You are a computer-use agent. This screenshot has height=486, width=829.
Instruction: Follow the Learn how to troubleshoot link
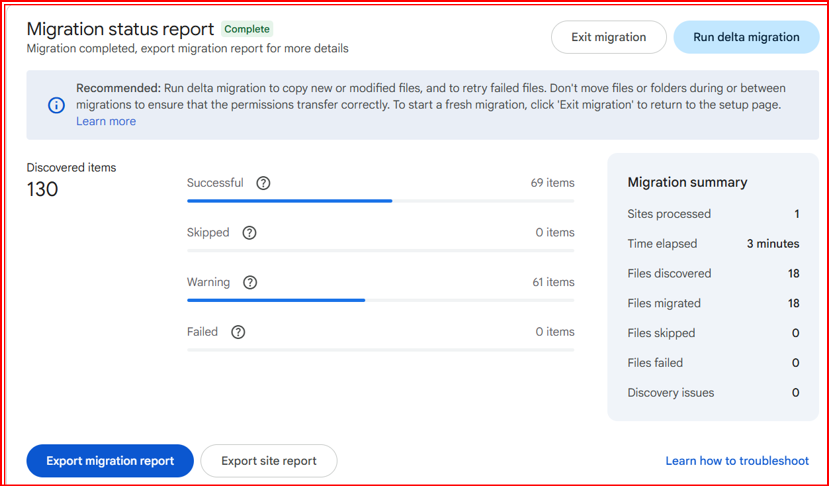(738, 461)
